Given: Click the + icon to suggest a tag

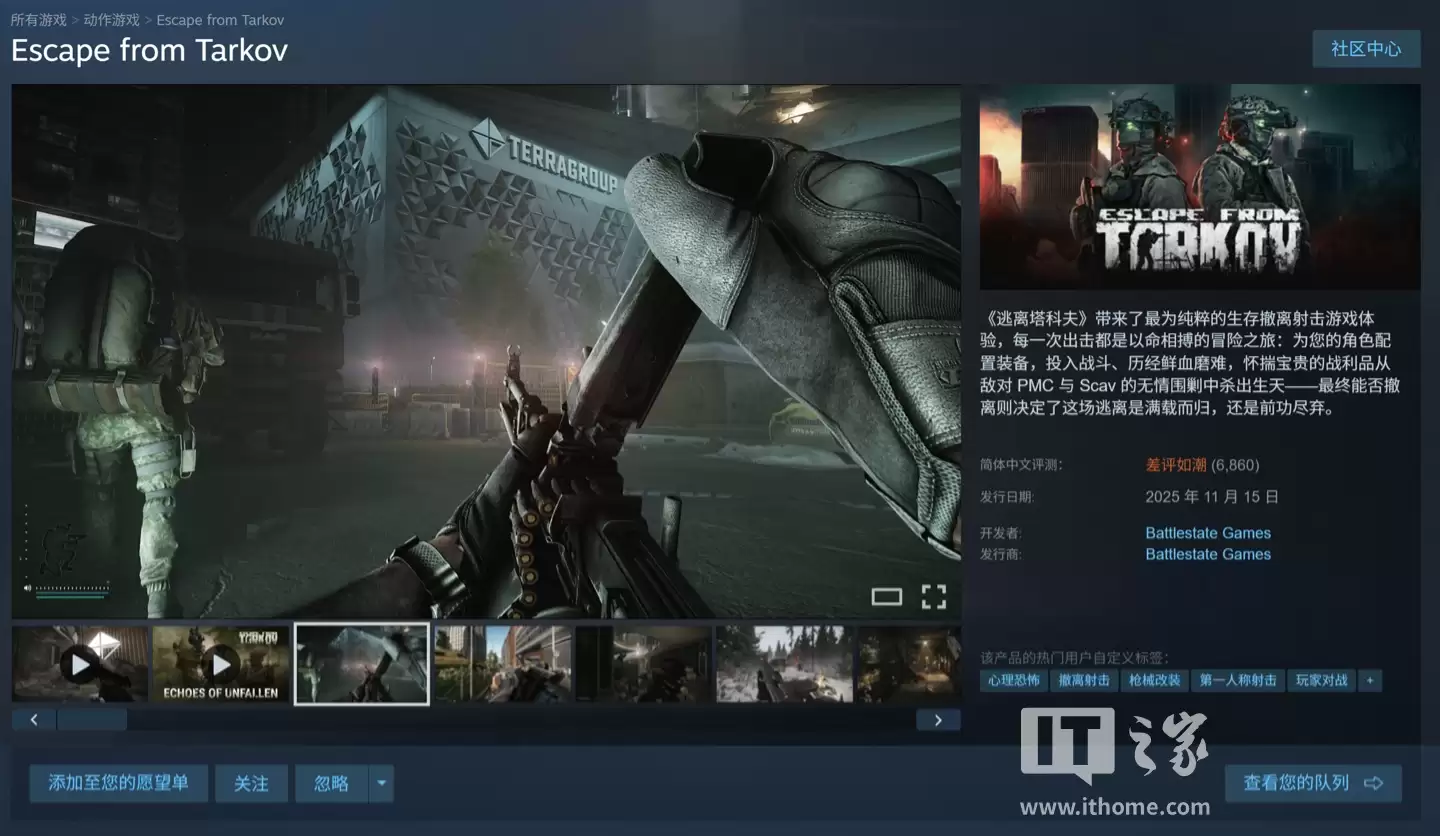Looking at the screenshot, I should click(1369, 680).
